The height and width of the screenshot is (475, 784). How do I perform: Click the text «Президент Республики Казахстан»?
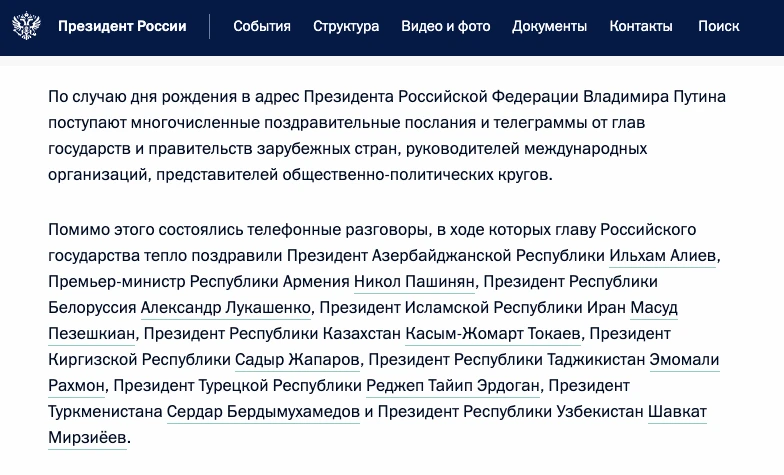click(272, 334)
